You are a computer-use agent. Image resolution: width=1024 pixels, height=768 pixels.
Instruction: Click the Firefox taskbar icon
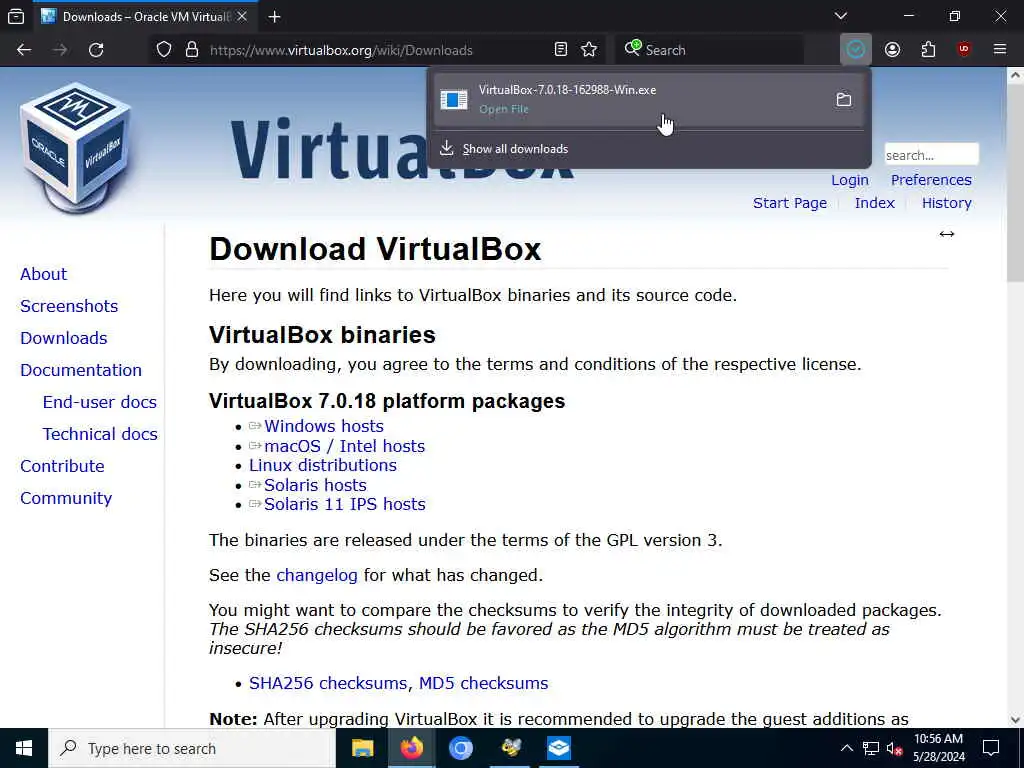411,748
